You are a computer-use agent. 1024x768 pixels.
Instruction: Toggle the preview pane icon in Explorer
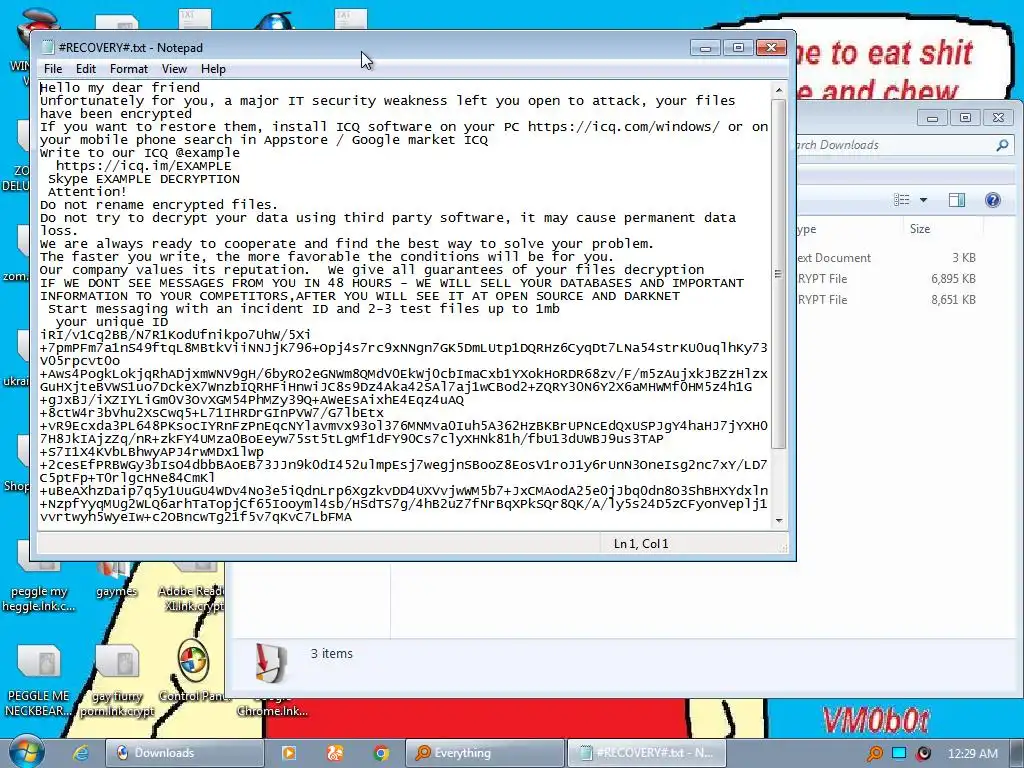coord(957,200)
